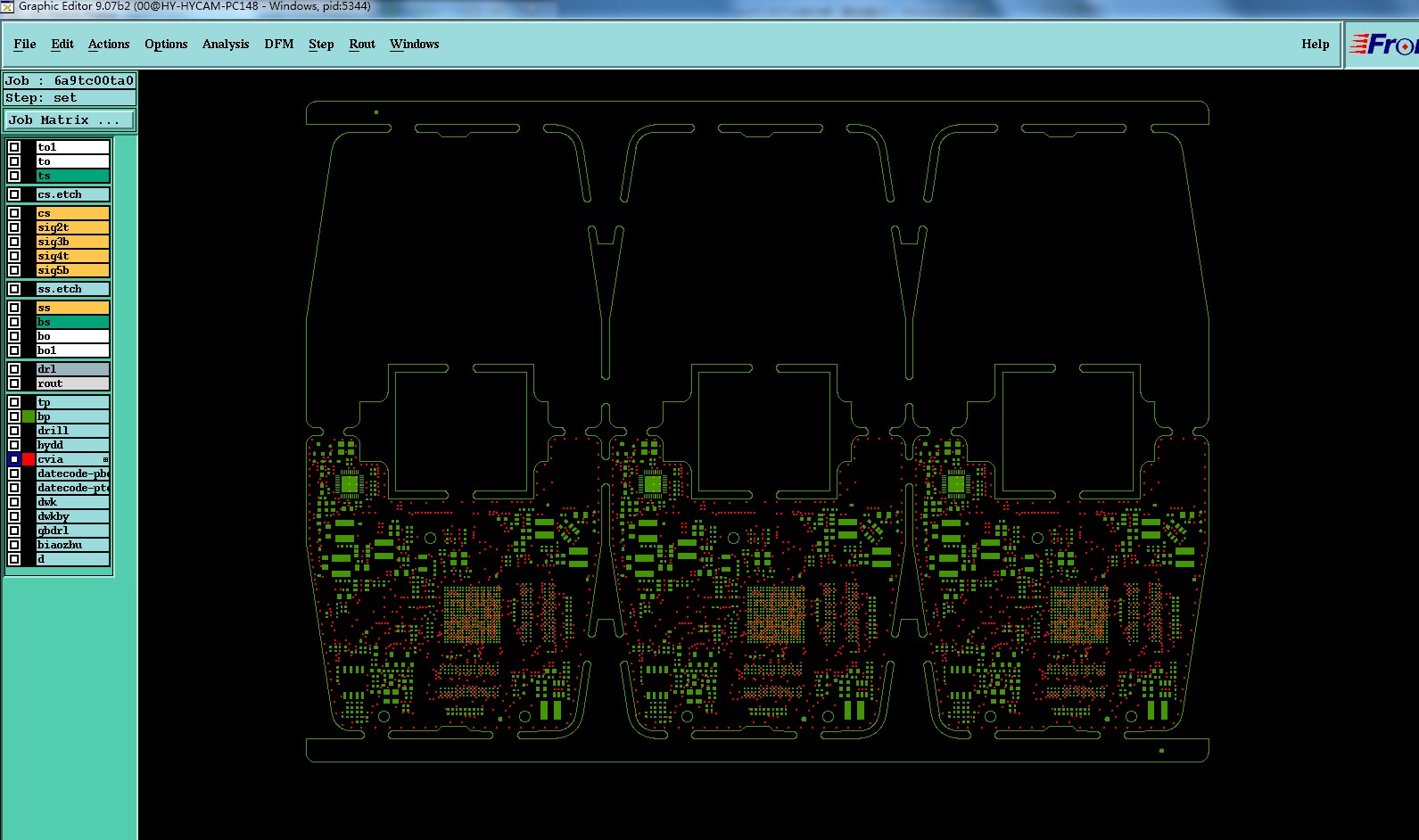Select the d layer name
Viewport: 1419px width, 840px height.
click(73, 559)
